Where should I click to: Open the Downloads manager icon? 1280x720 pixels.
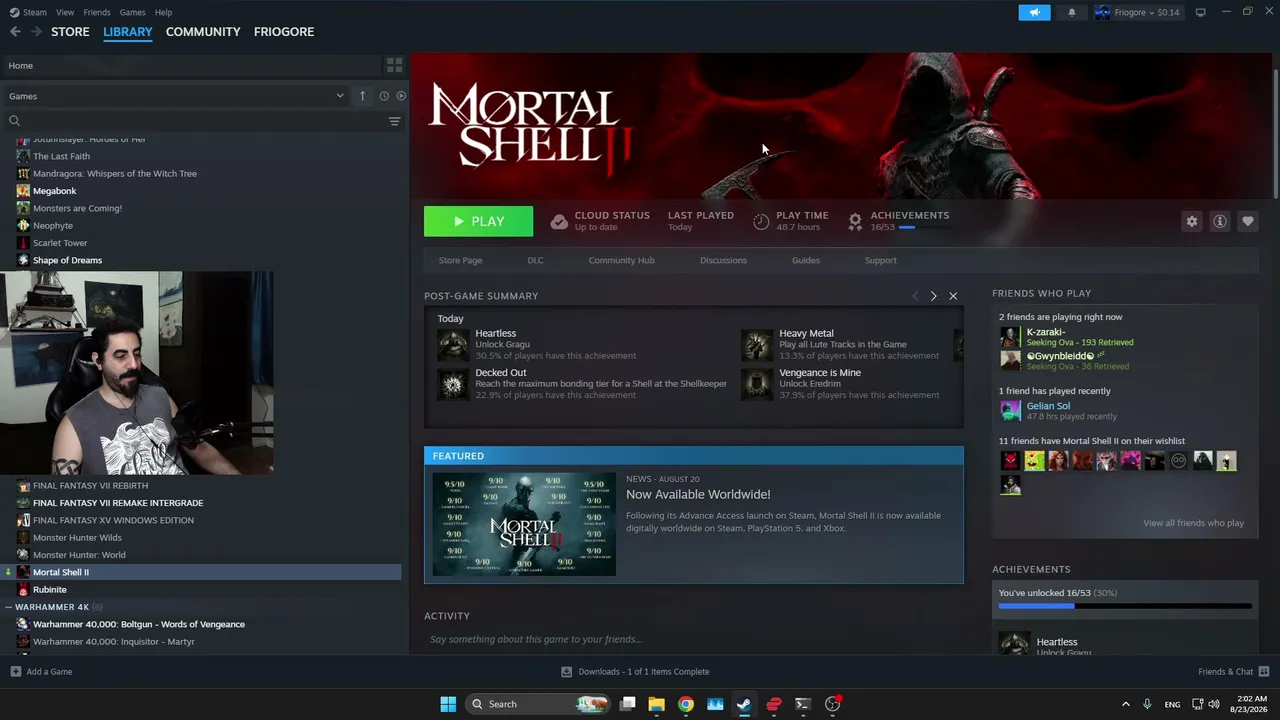click(x=567, y=671)
